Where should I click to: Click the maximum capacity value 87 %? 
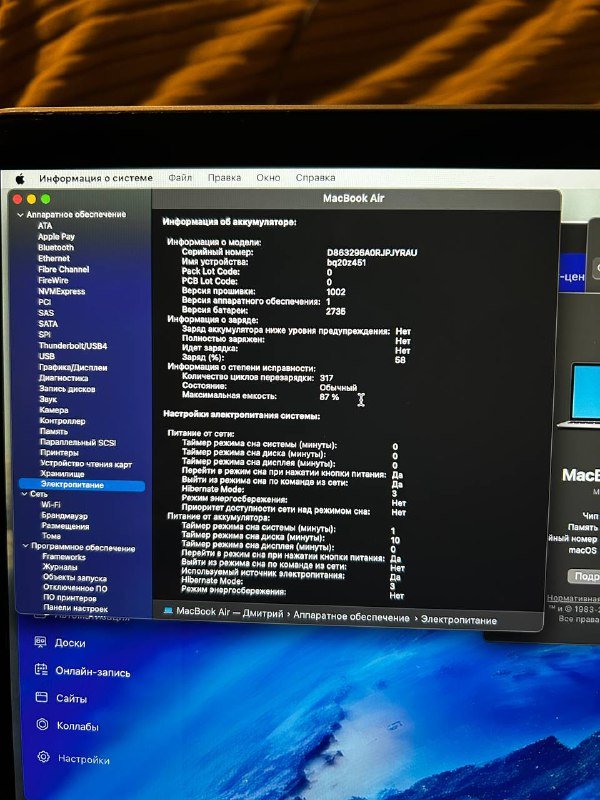tap(329, 397)
